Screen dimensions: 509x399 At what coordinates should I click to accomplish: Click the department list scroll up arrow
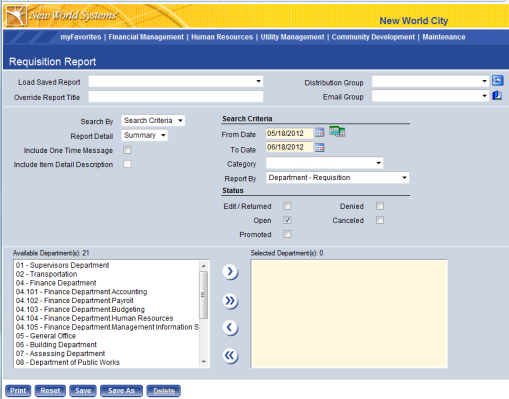pos(203,266)
